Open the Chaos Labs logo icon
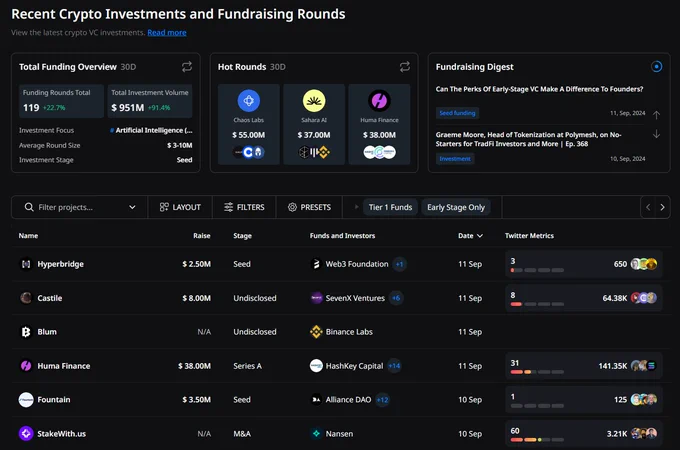Image resolution: width=680 pixels, height=450 pixels. (248, 101)
